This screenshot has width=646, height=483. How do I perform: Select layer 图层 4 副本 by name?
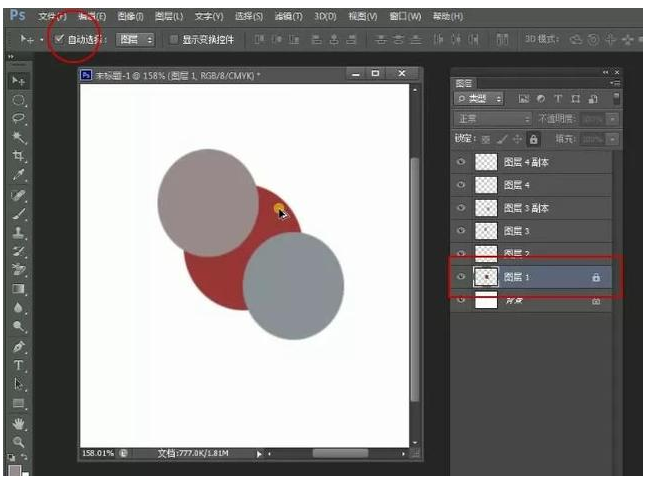[x=526, y=162]
